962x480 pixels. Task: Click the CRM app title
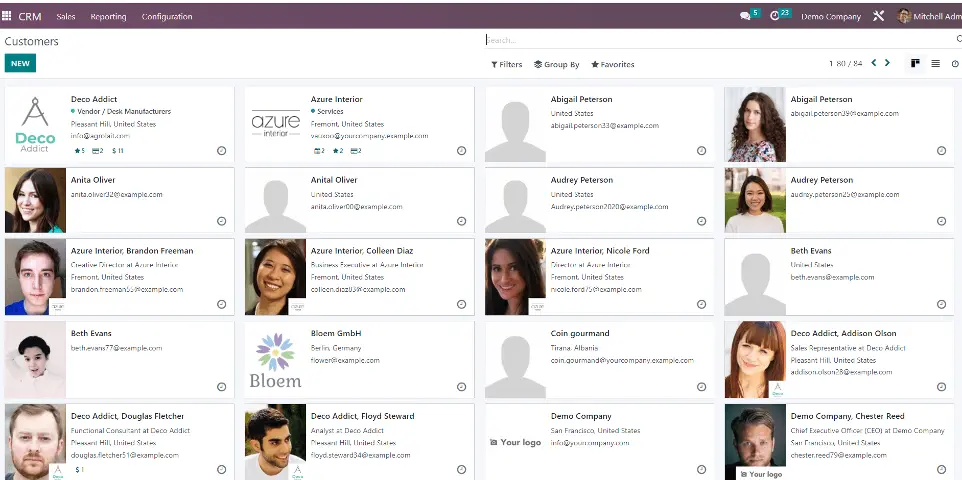30,17
